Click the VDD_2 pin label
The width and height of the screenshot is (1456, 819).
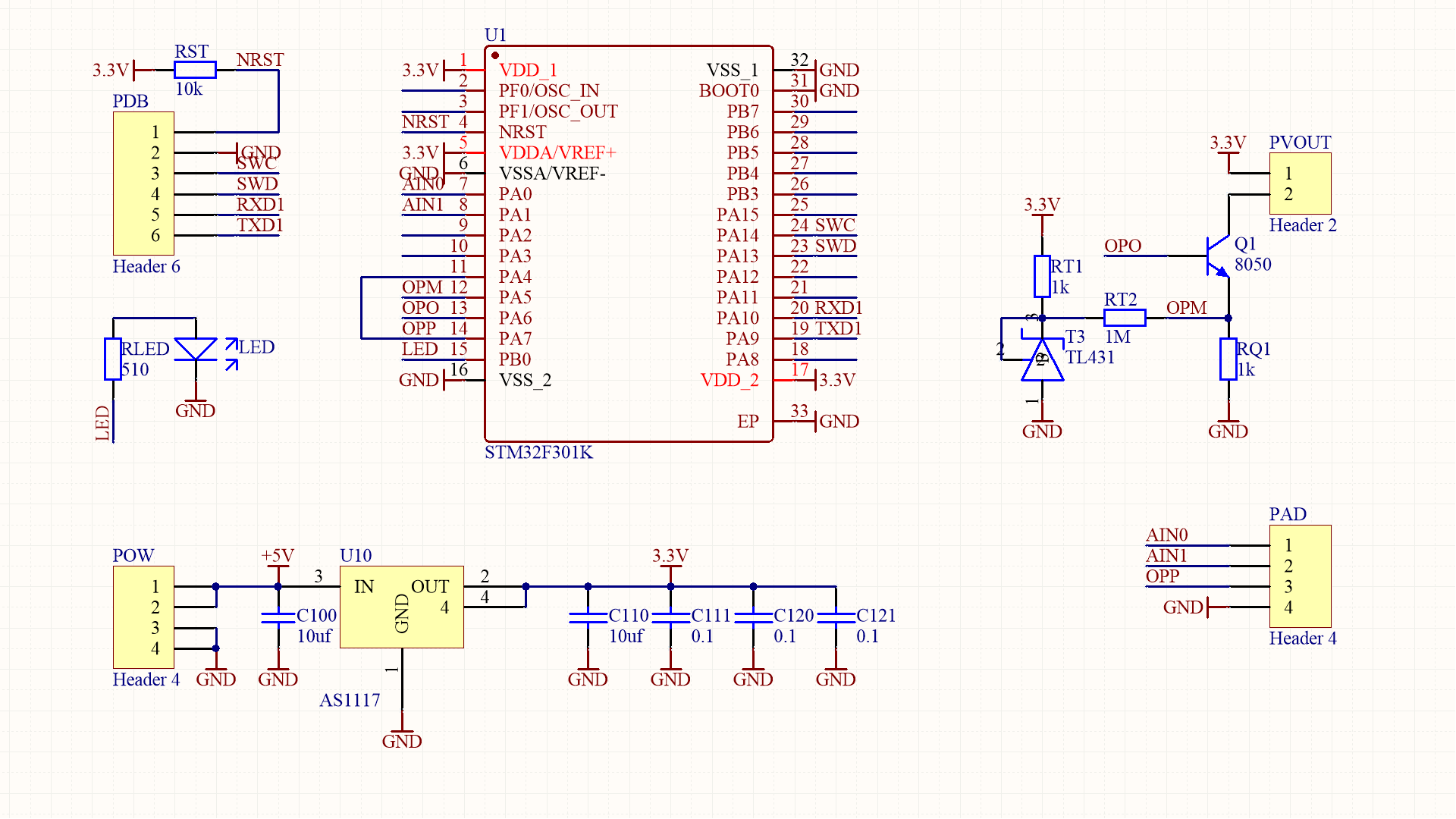pos(730,380)
